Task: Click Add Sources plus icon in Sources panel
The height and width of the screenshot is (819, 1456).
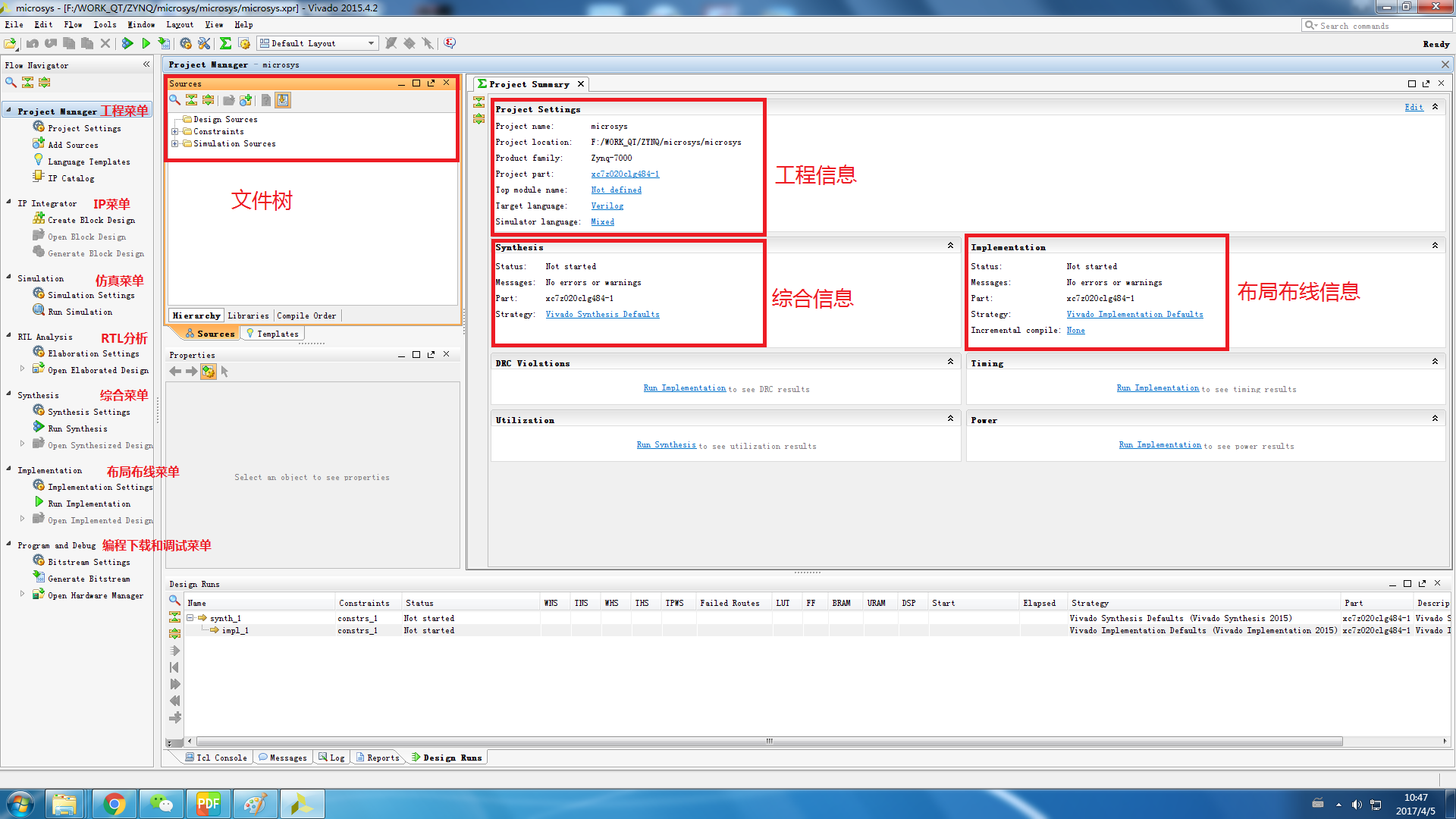Action: pyautogui.click(x=246, y=100)
